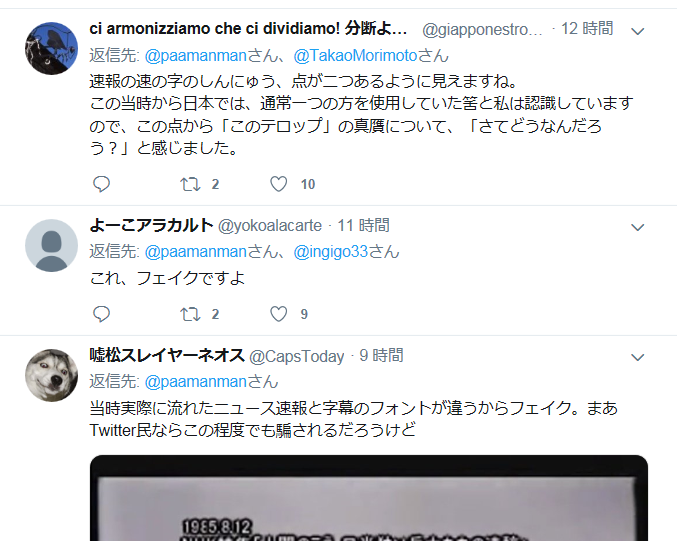Viewport: 677px width, 541px height.
Task: Reply to the giapponestro tweet
Action: pos(102,184)
